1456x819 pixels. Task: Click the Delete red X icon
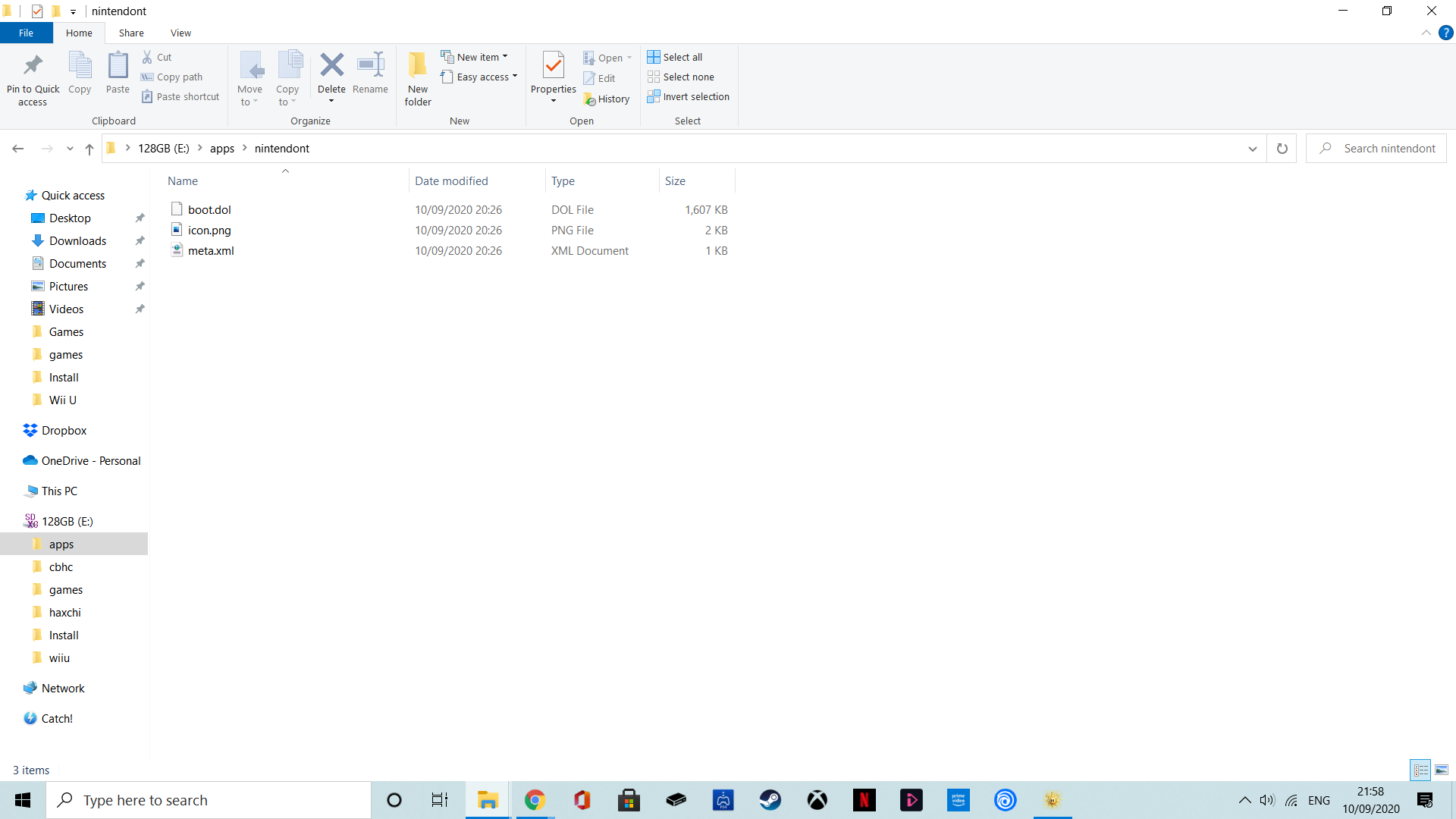tap(331, 65)
